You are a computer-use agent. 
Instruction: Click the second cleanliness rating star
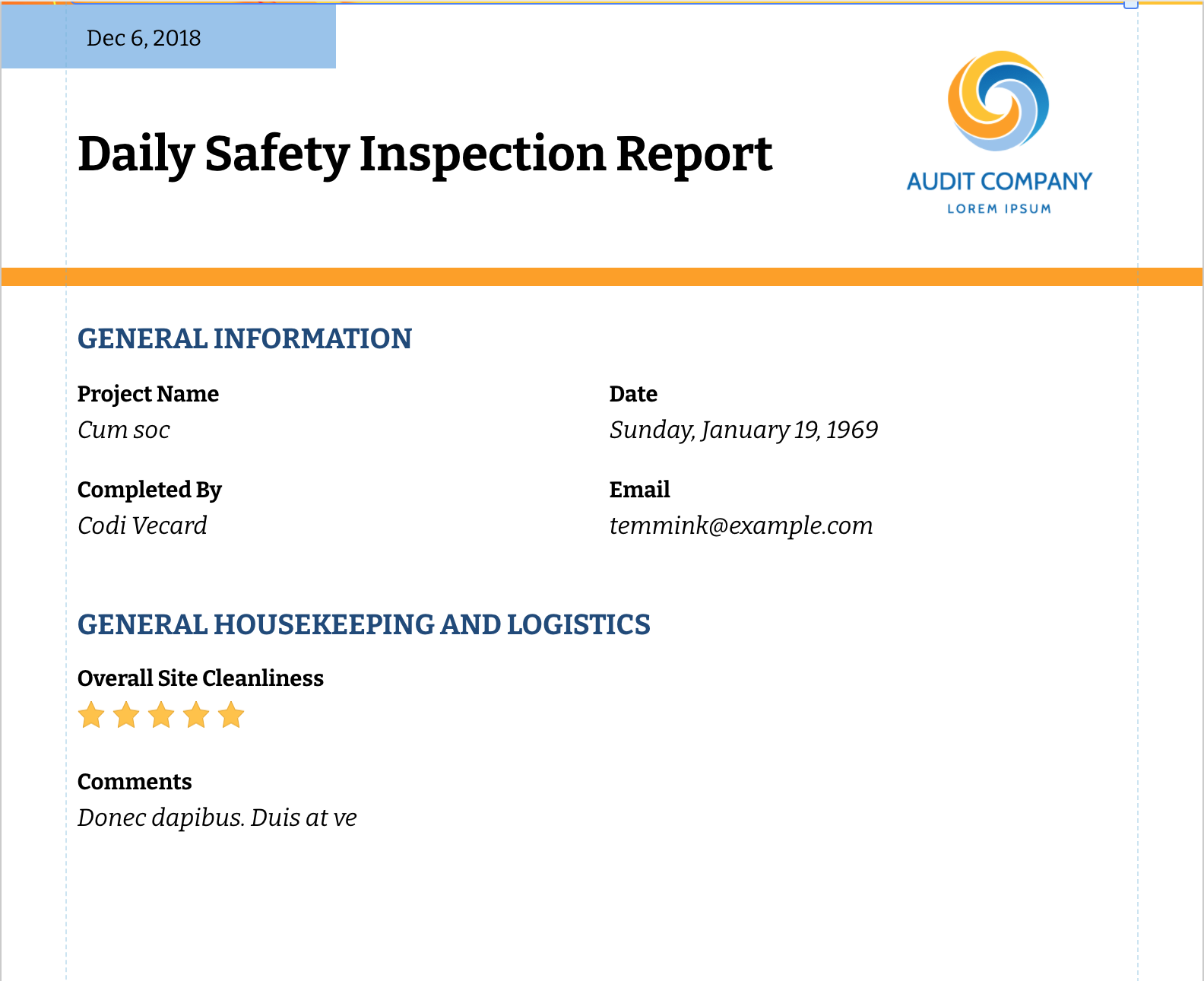[126, 716]
